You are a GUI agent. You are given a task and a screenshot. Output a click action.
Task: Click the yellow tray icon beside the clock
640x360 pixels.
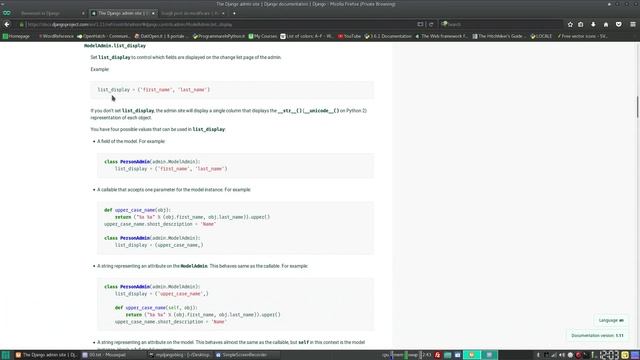coord(625,355)
